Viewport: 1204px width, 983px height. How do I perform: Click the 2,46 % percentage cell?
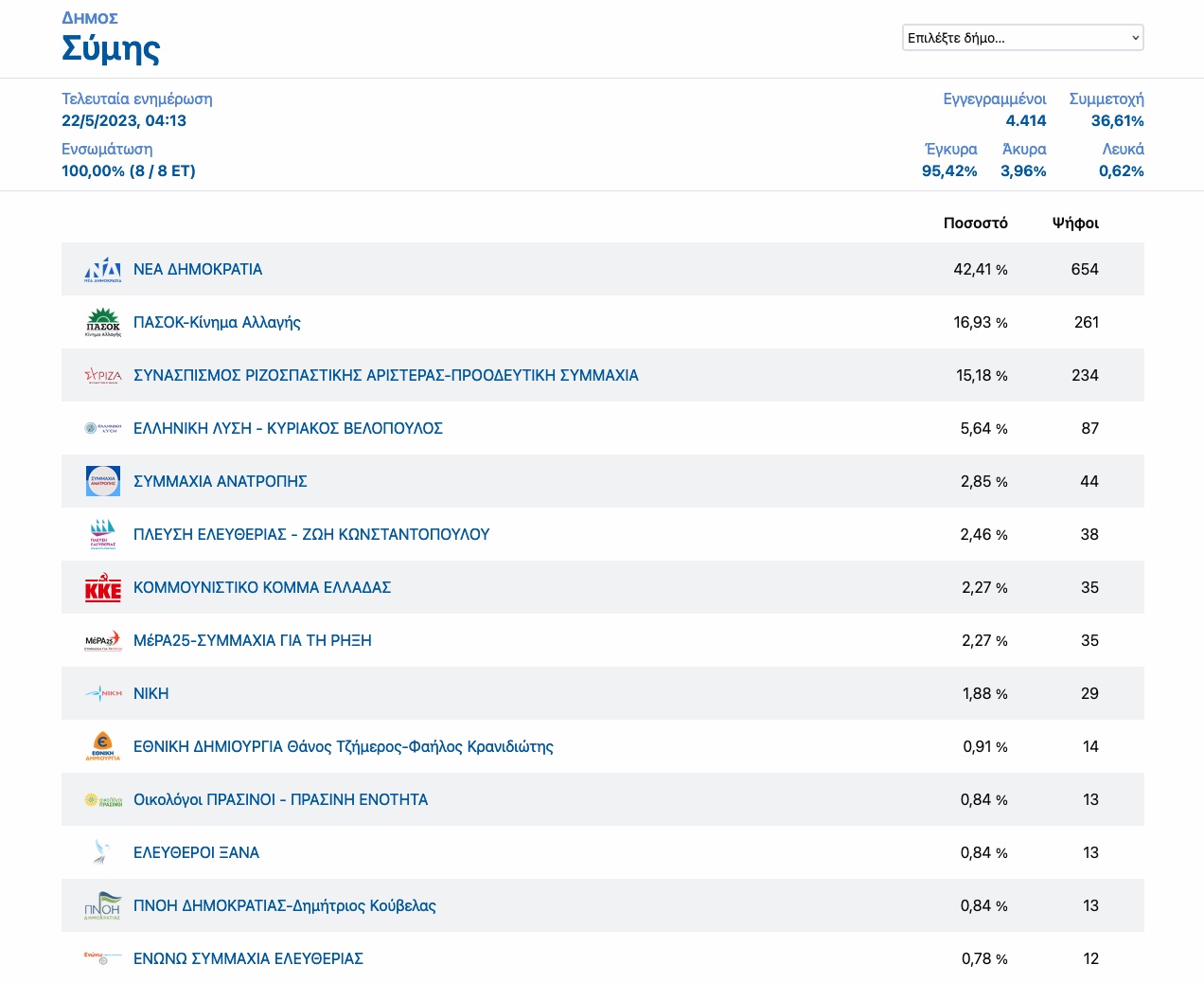pyautogui.click(x=984, y=534)
